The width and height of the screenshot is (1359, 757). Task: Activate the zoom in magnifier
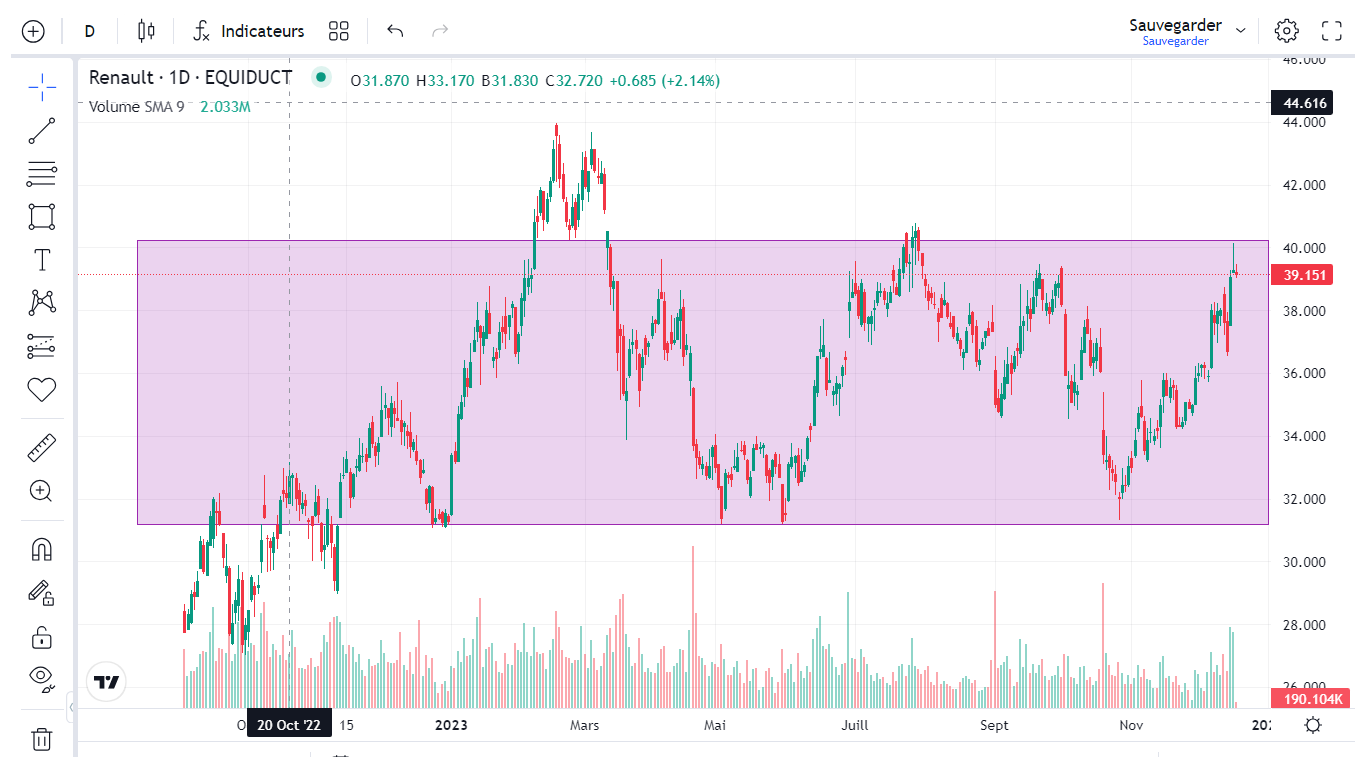click(41, 491)
